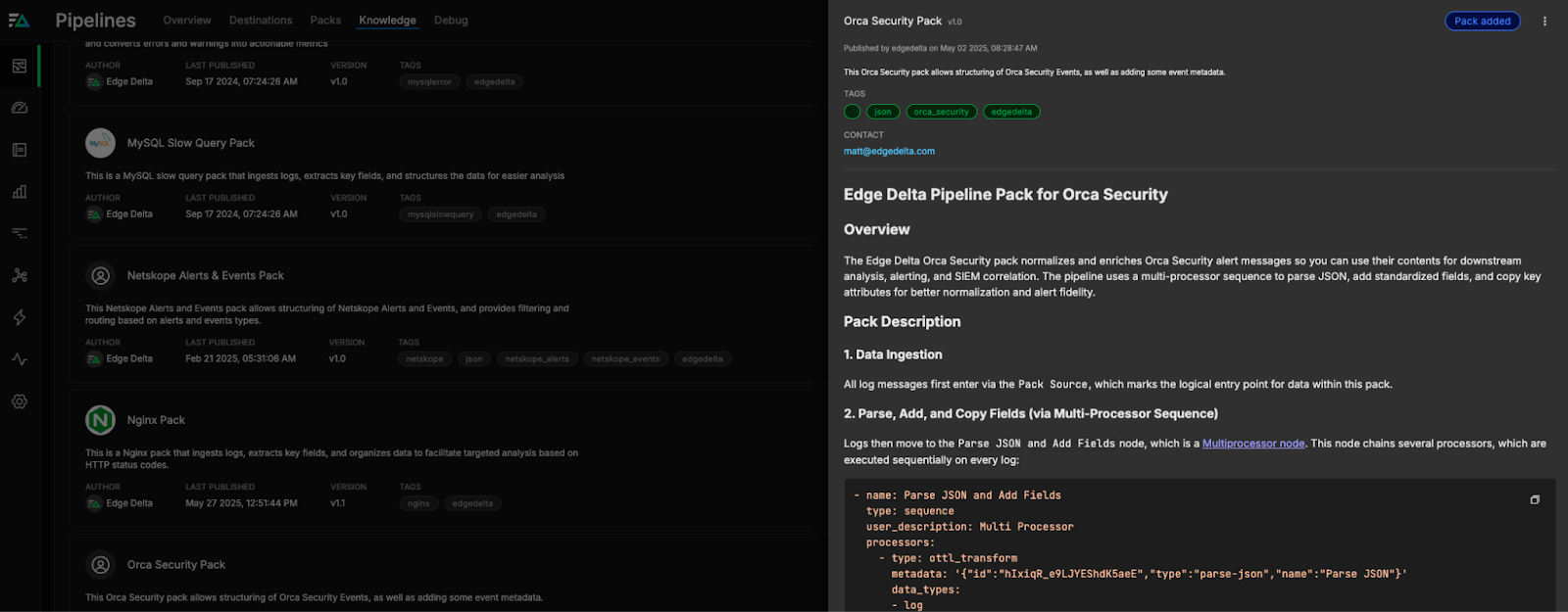The height and width of the screenshot is (612, 1568).
Task: Open the dashboard gauge sidebar icon
Action: click(20, 108)
